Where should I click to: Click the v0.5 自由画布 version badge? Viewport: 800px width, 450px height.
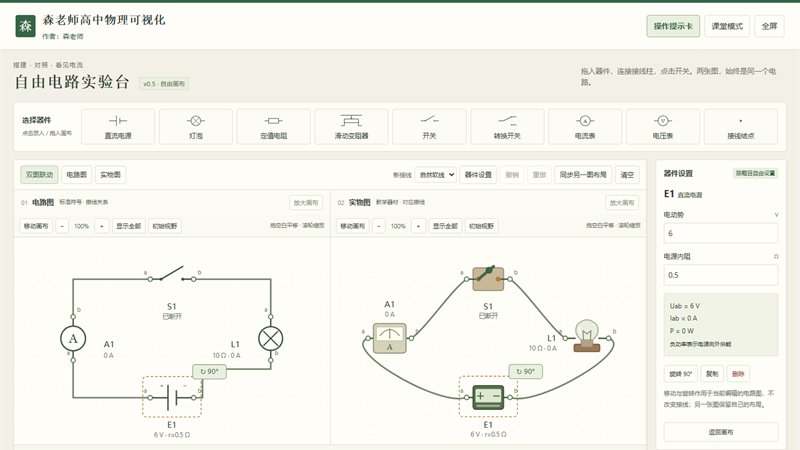[x=164, y=84]
